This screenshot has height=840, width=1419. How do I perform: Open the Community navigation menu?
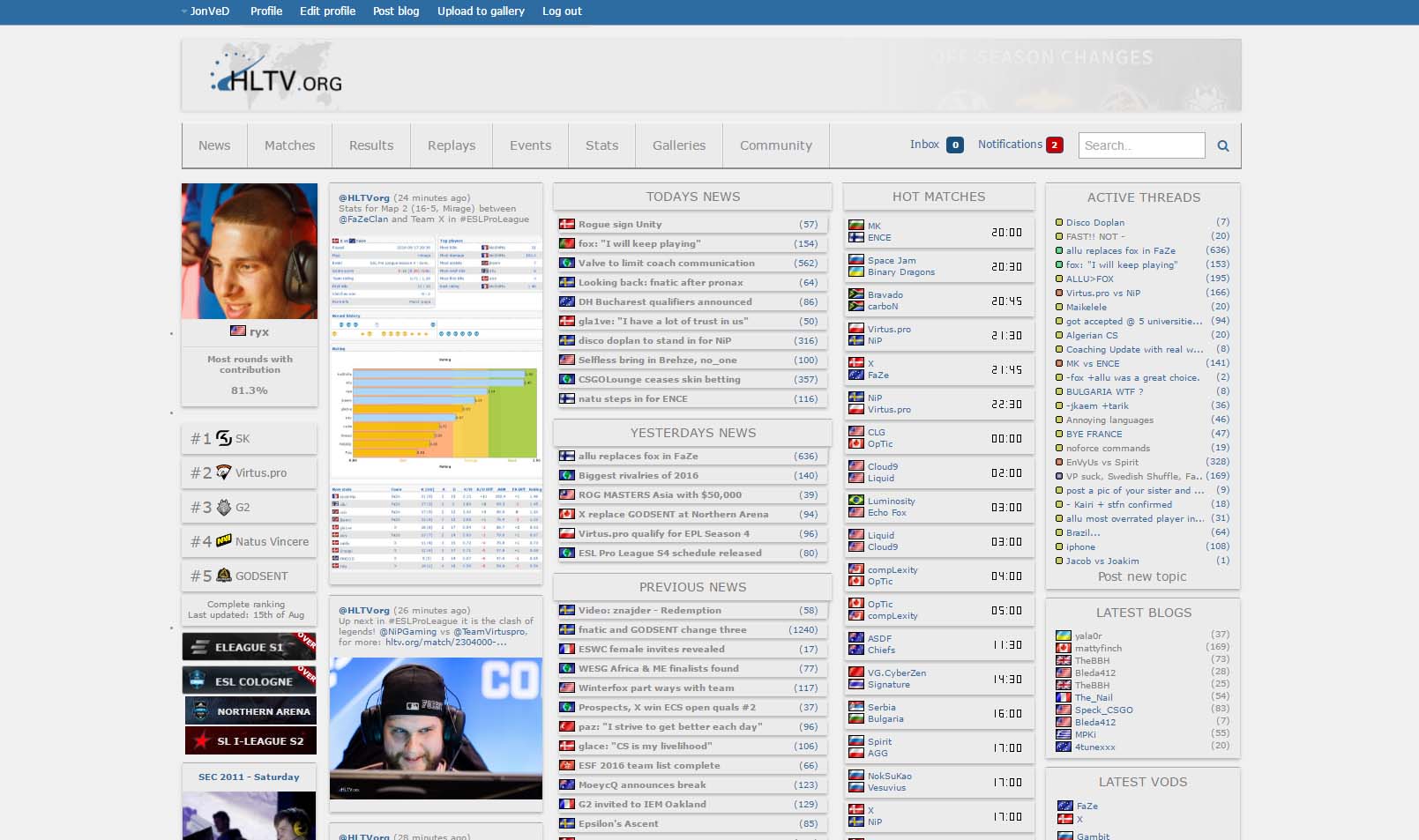775,145
